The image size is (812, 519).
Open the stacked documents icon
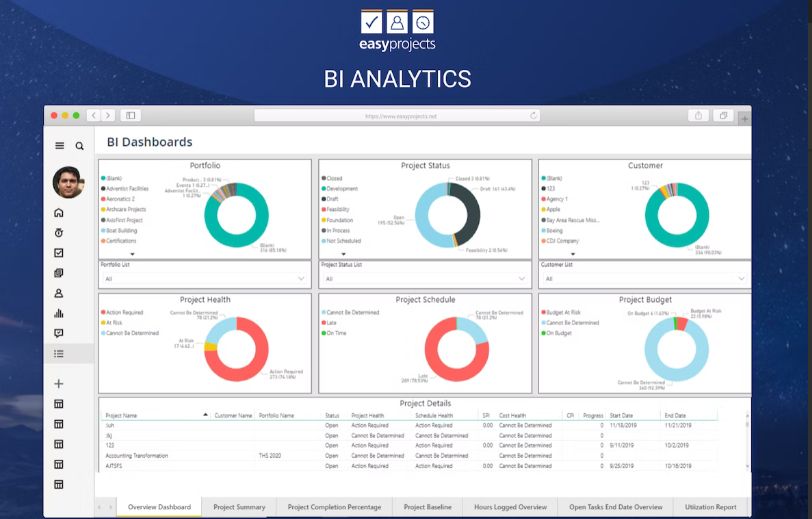click(59, 273)
